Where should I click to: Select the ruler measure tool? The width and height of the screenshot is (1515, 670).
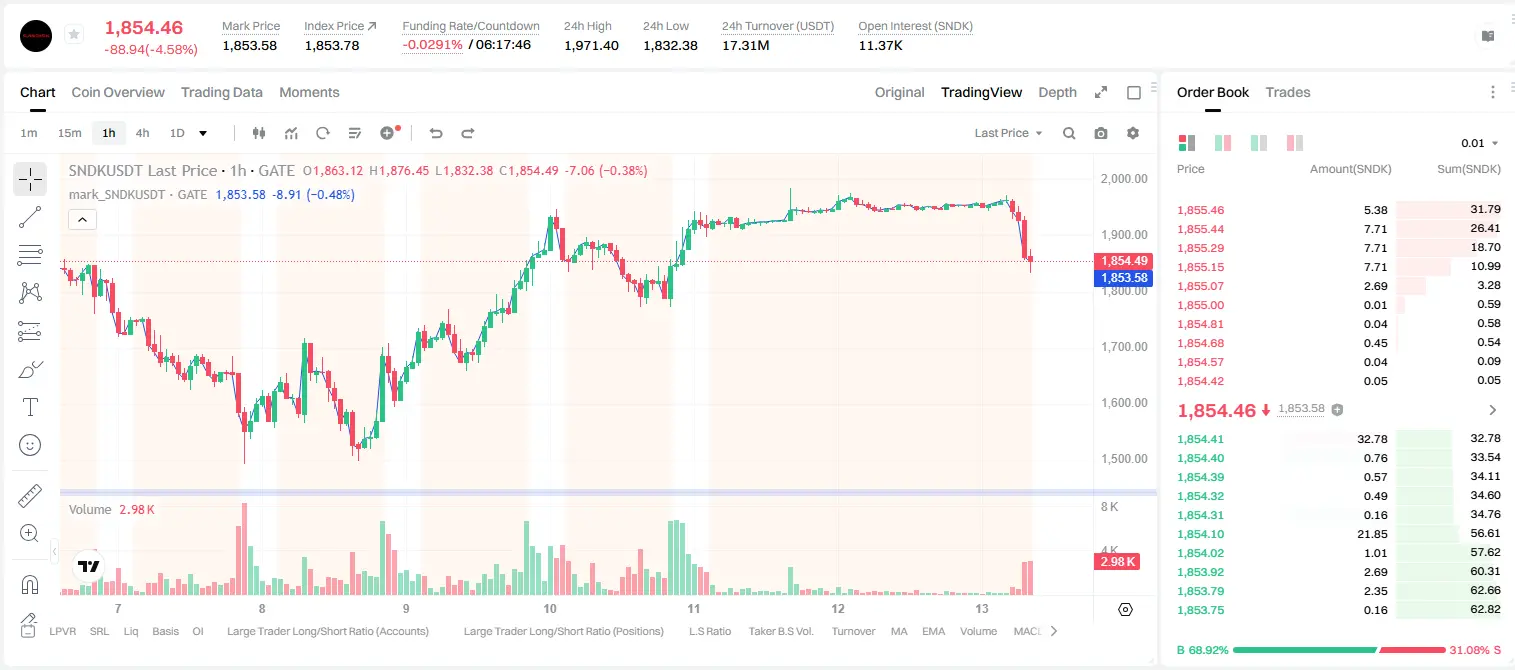(x=30, y=496)
